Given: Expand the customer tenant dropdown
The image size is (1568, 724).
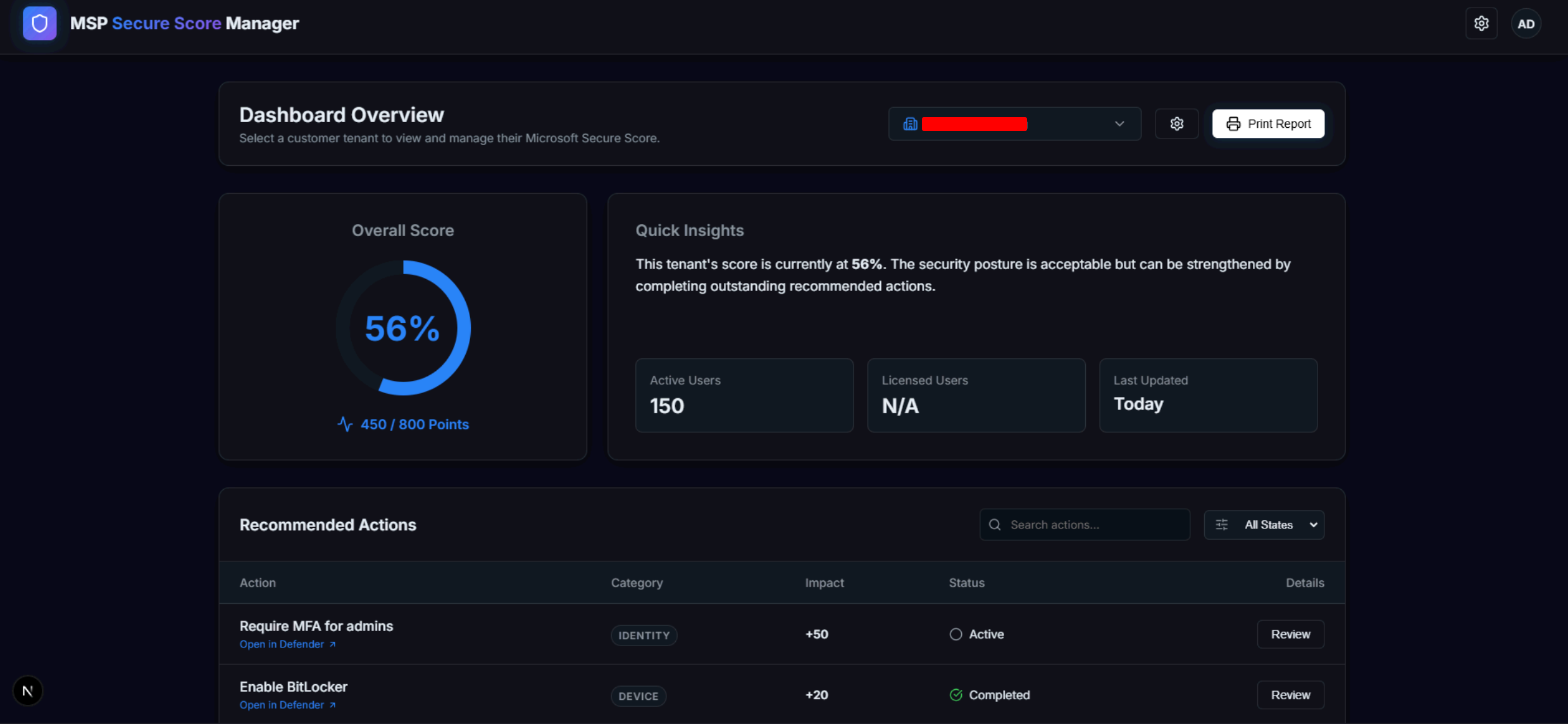Looking at the screenshot, I should coord(1014,123).
